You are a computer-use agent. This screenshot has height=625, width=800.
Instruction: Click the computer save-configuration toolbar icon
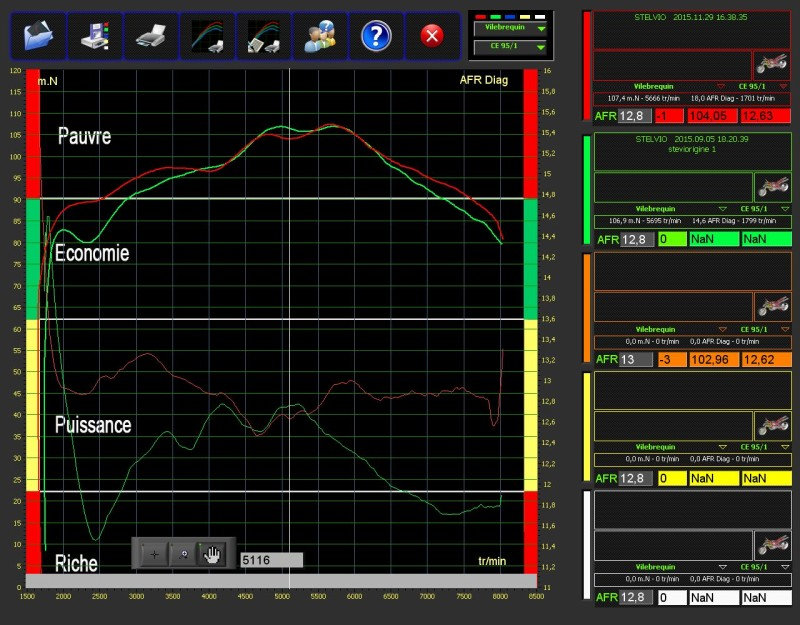[x=95, y=36]
